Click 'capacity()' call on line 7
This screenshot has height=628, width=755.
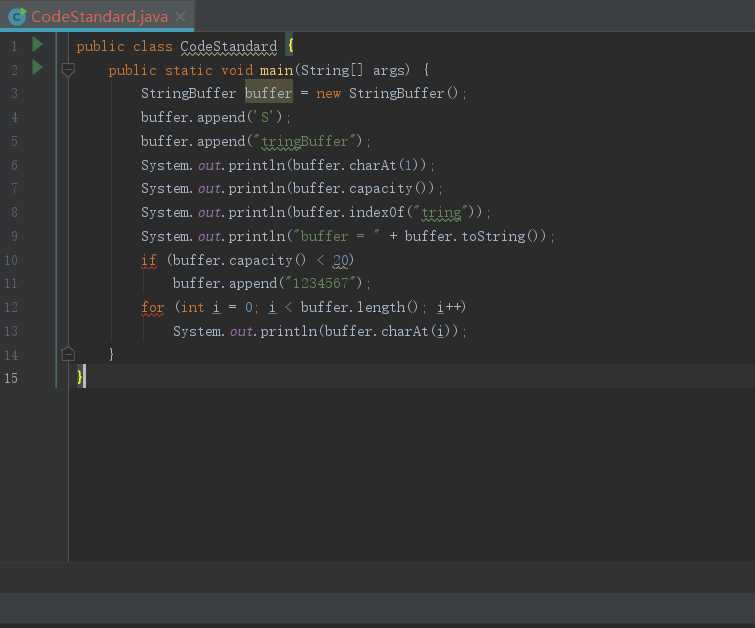(x=387, y=188)
